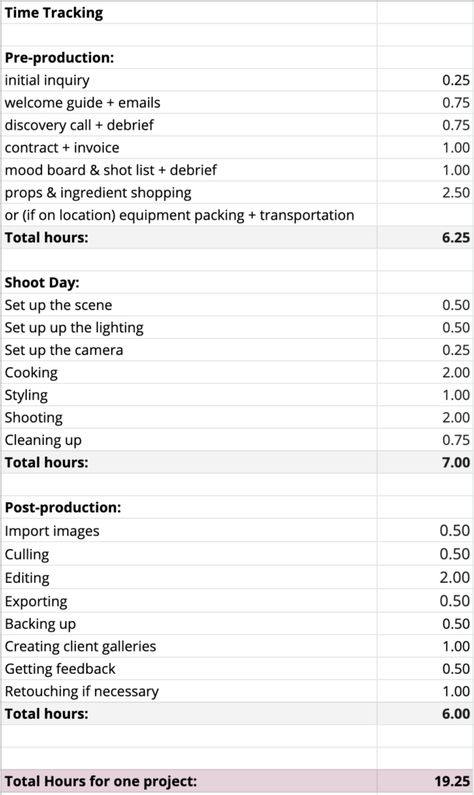Click the props & ingredient shopping value 2.50

[425, 193]
